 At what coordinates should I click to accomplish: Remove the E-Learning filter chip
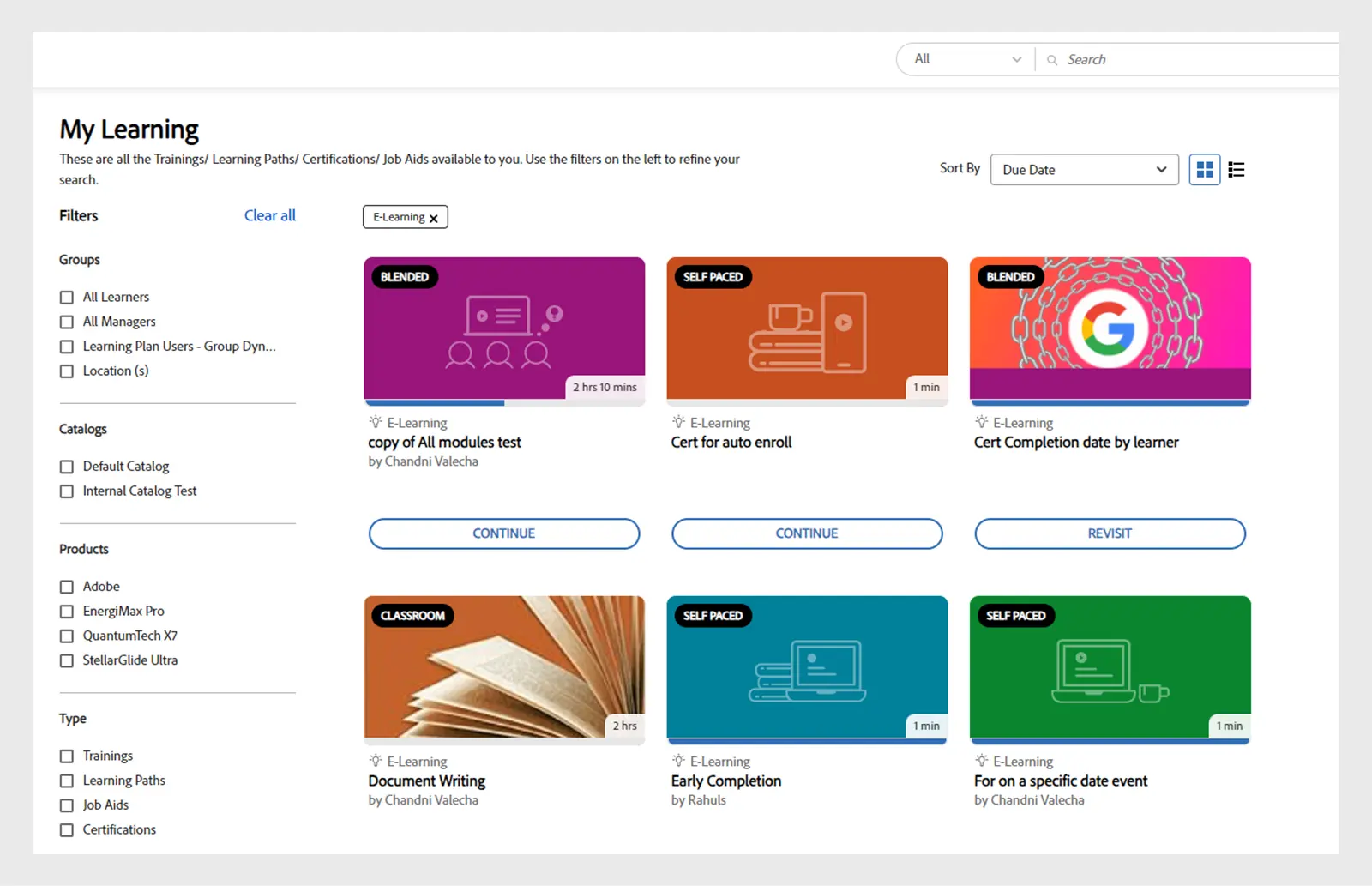(x=434, y=217)
